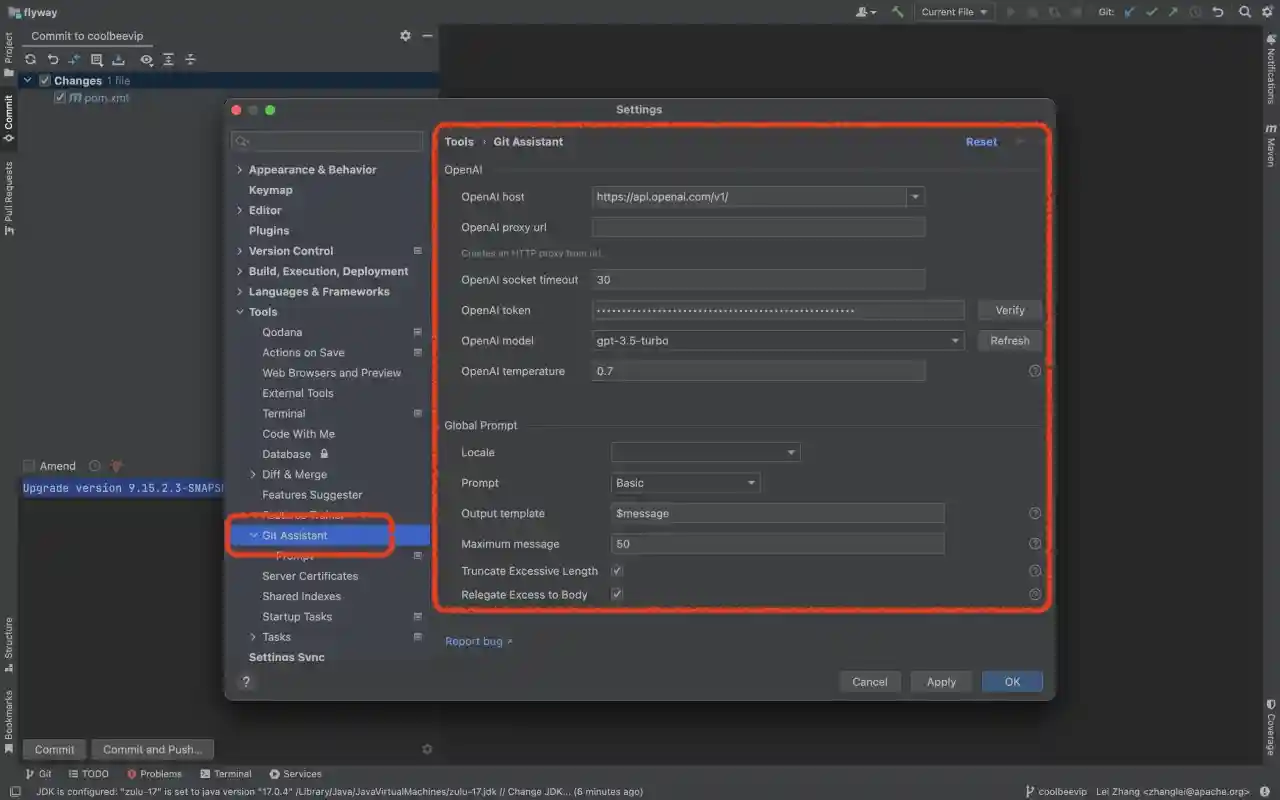Screen dimensions: 1280x800
Task: Click the OpenAI proxy url input field
Action: tap(758, 228)
